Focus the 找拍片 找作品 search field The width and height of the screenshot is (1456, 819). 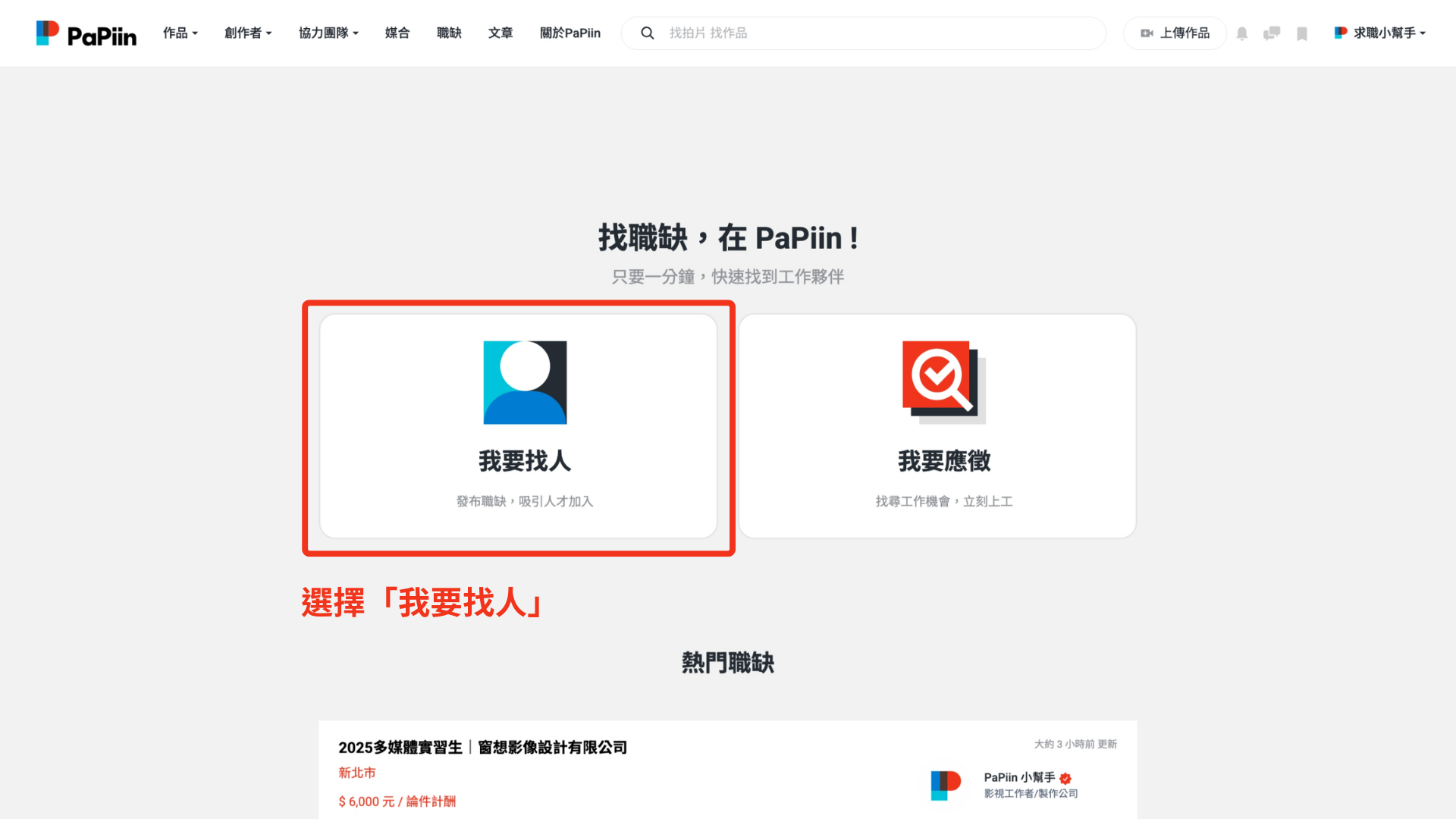pyautogui.click(x=872, y=33)
